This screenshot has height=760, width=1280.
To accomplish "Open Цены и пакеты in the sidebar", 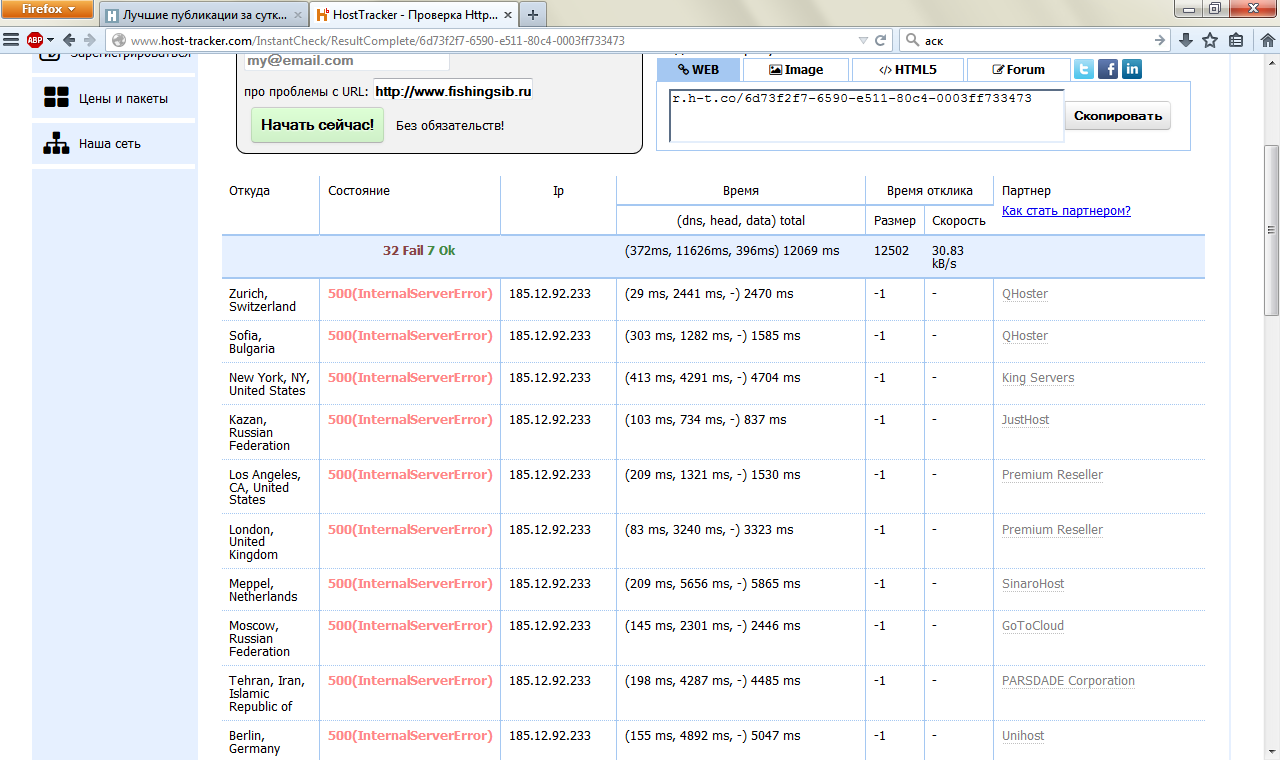I will [x=123, y=99].
